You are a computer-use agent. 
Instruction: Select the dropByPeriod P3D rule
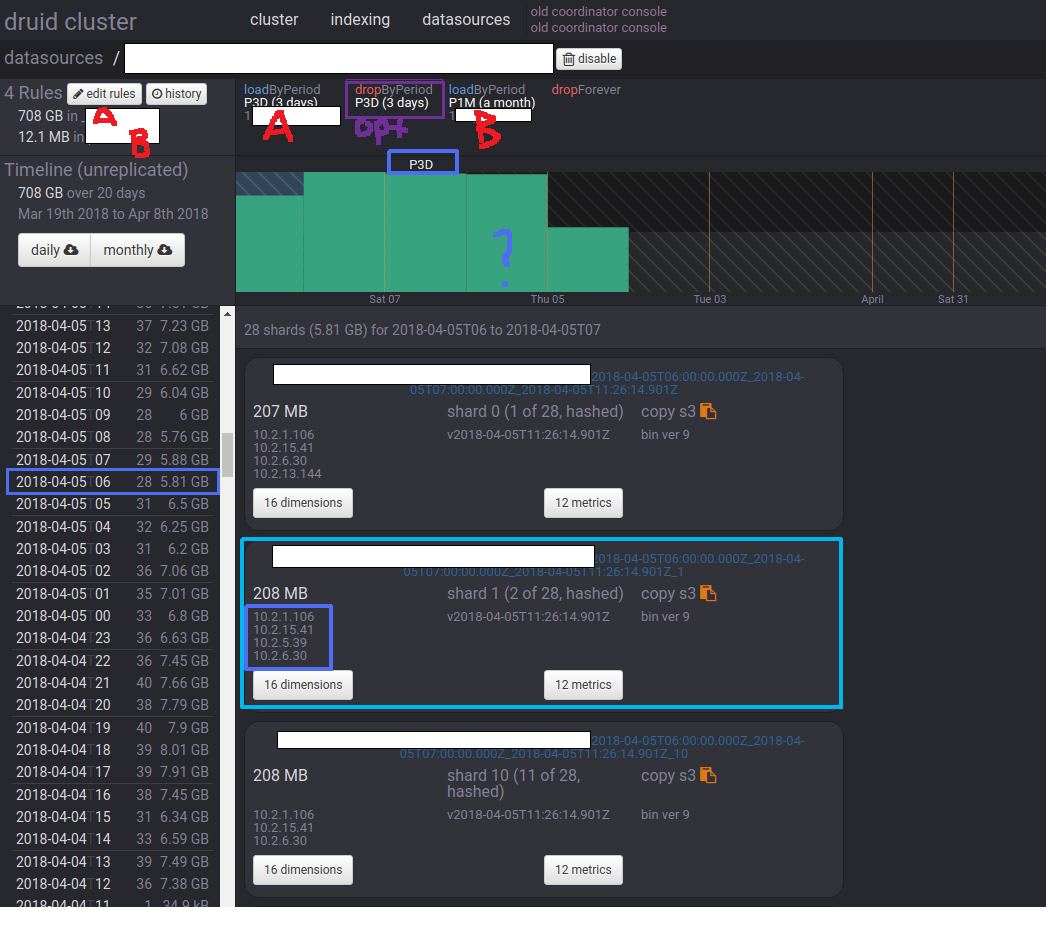point(394,96)
